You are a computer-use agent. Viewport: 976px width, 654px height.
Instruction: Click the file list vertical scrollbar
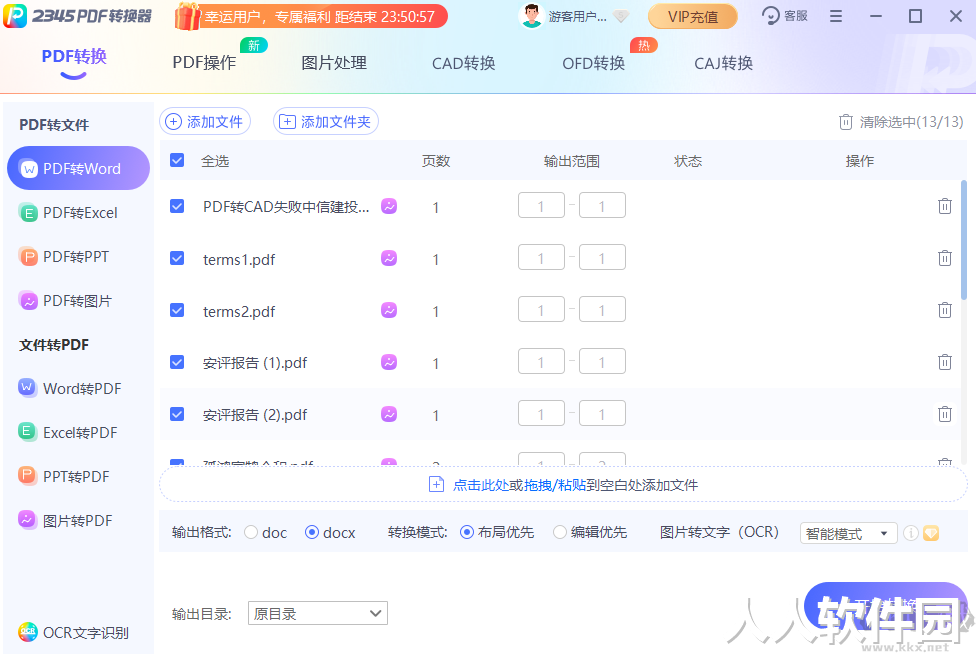[x=964, y=240]
